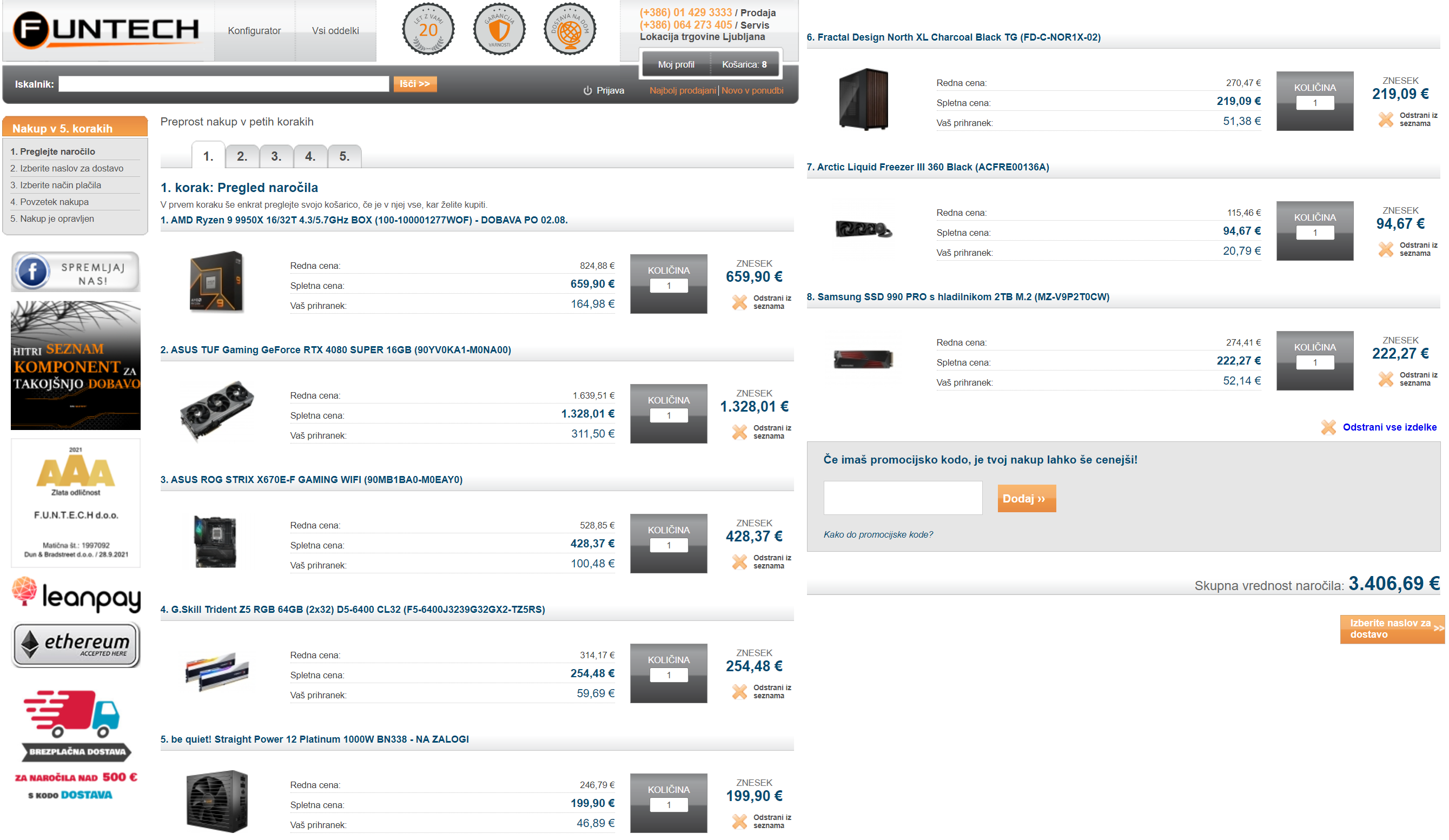Call the sales phone number 01 429 3333
This screenshot has height=840, width=1449.
[x=685, y=12]
